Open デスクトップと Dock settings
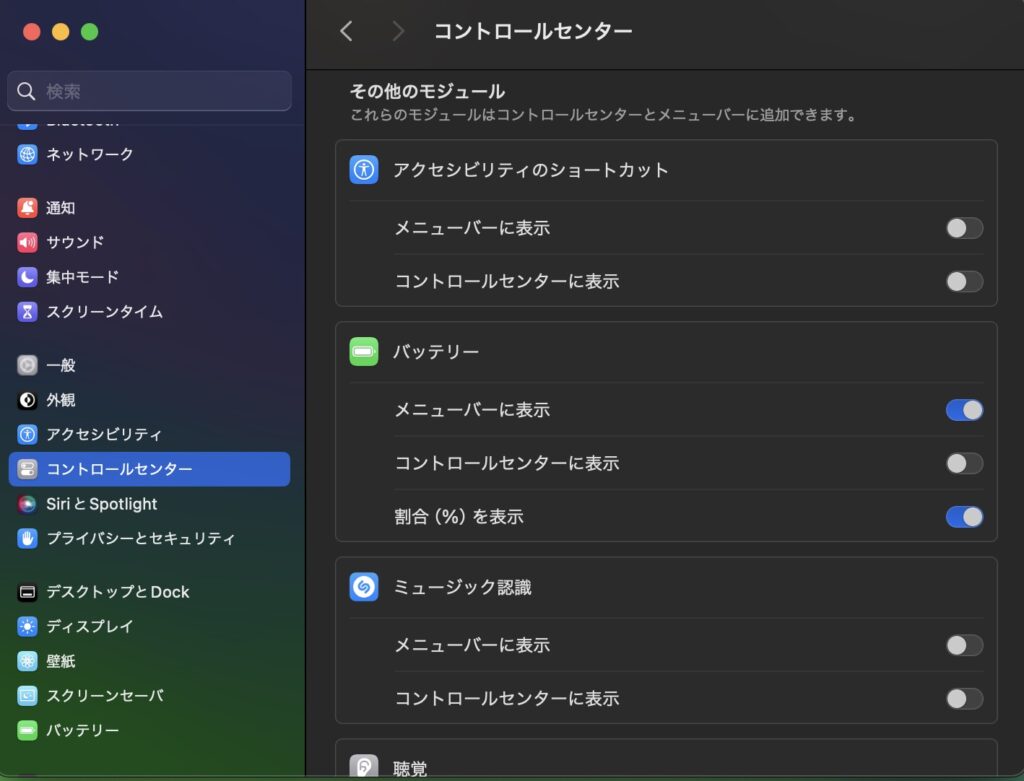 click(117, 592)
